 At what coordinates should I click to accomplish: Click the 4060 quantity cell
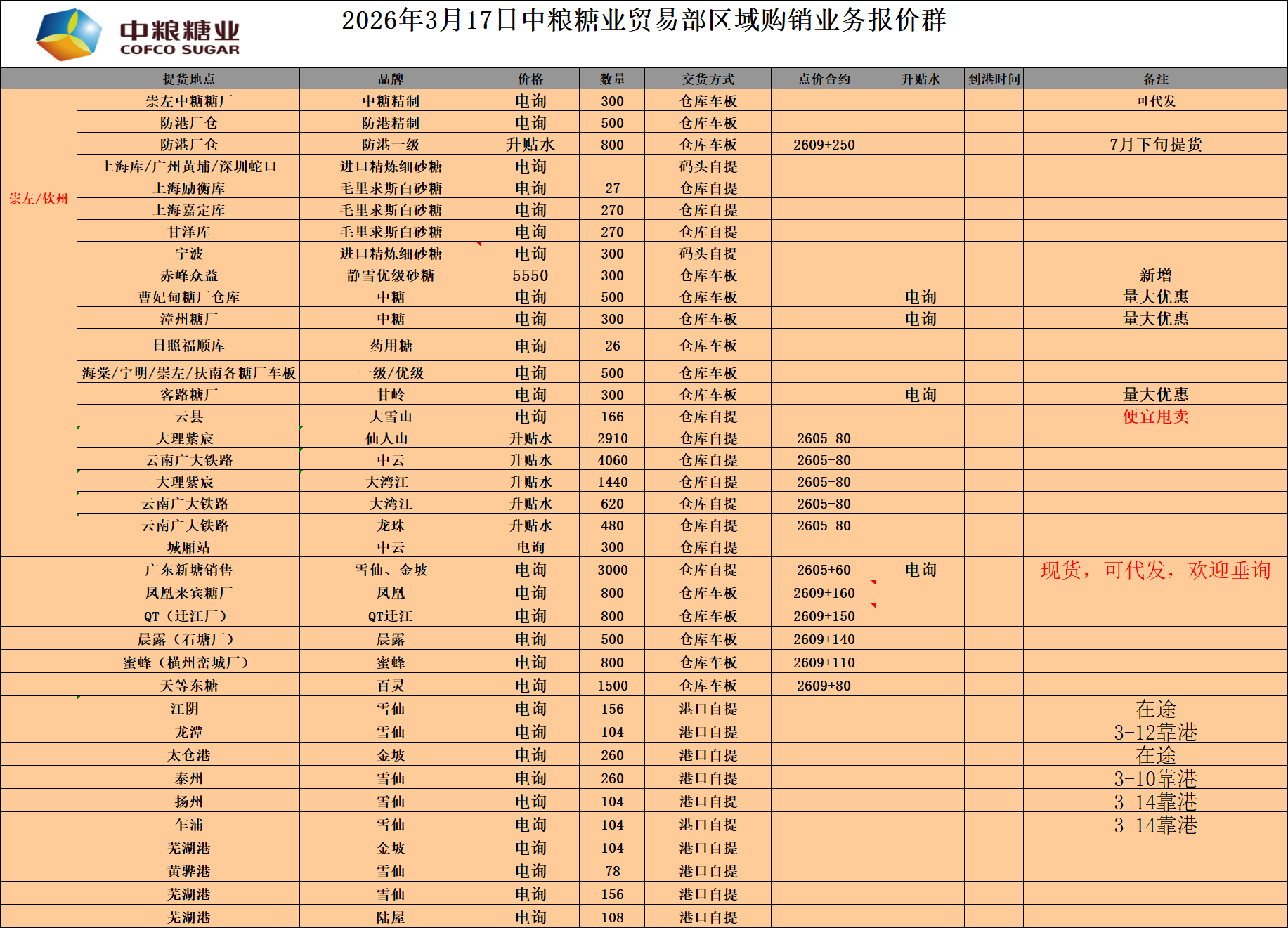[612, 460]
